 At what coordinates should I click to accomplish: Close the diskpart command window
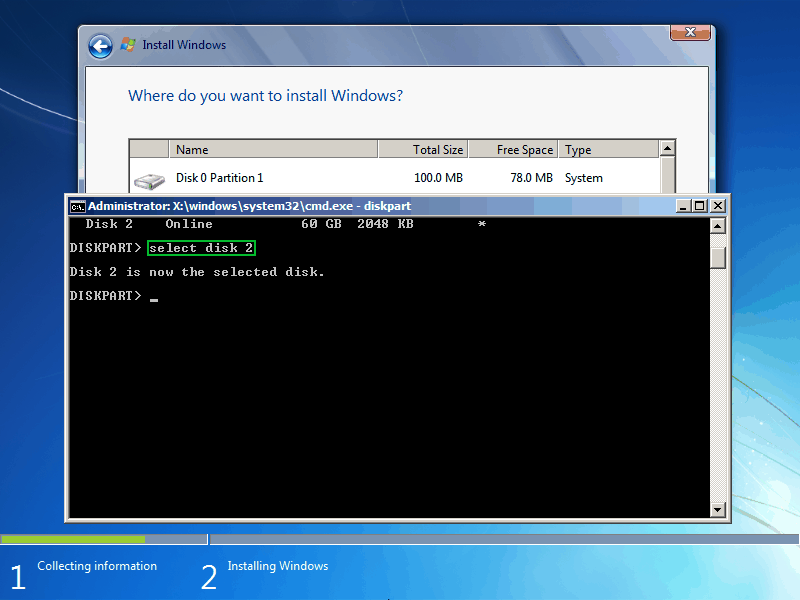(717, 206)
